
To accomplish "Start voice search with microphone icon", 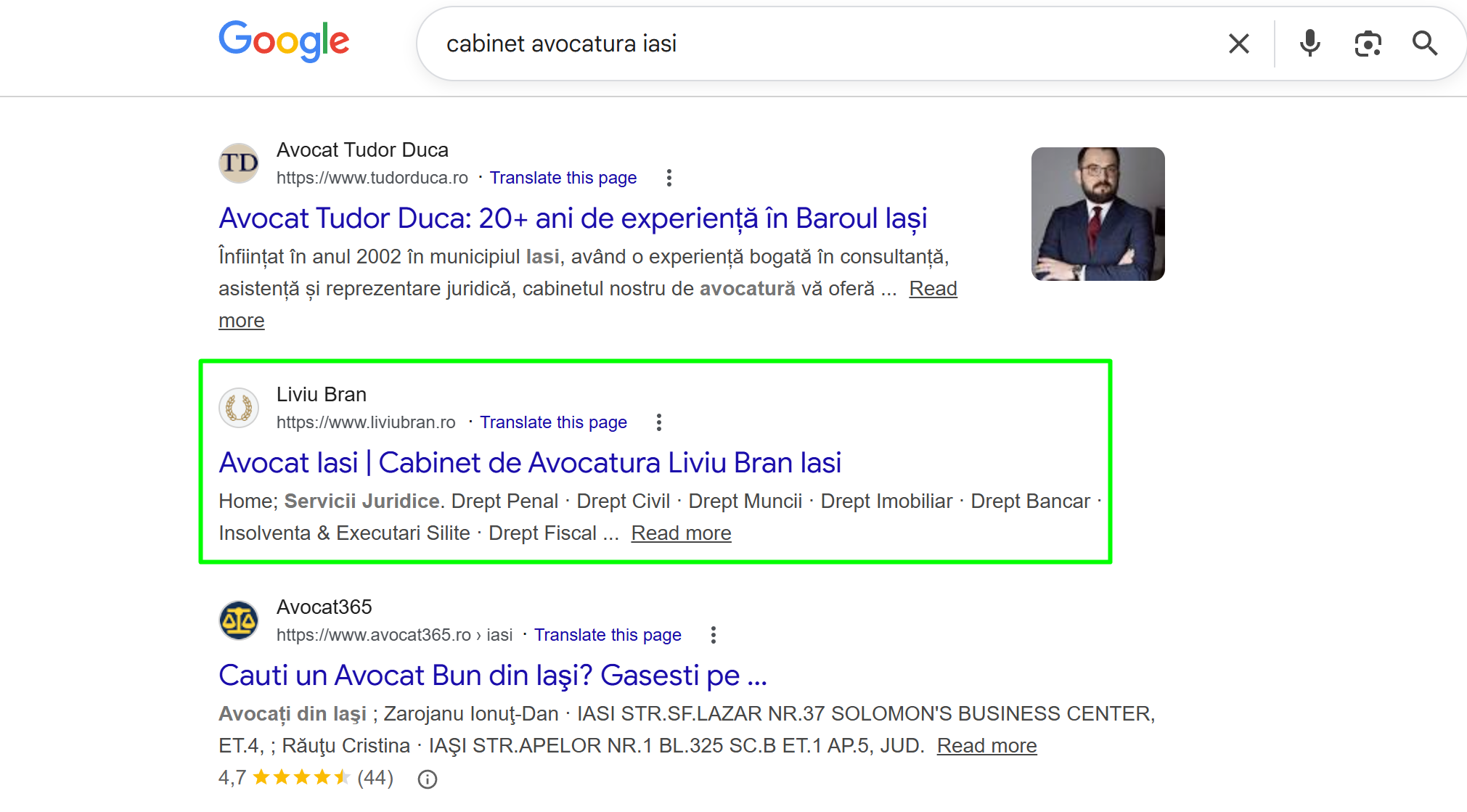I will click(x=1309, y=44).
